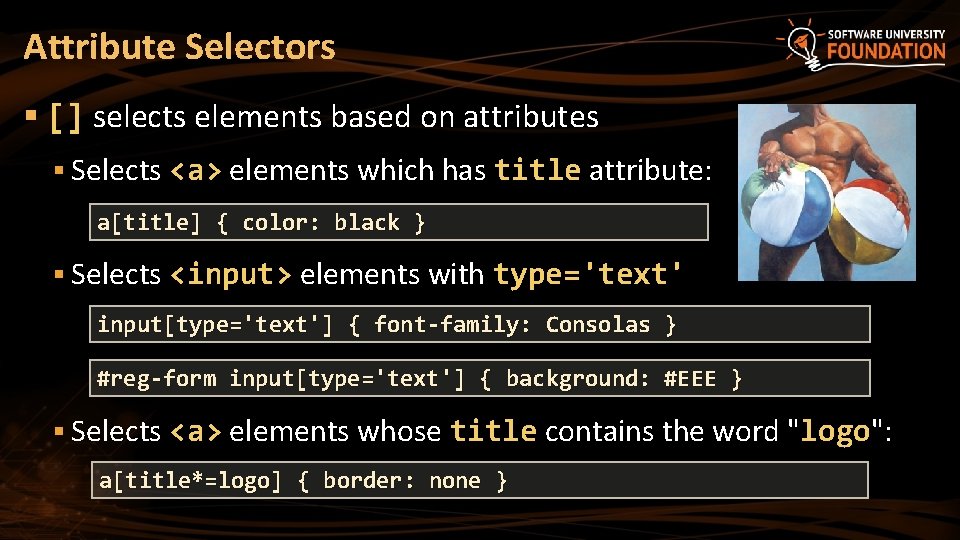The width and height of the screenshot is (960, 540).
Task: Click the code box "a[title] { color: black }"
Action: [399, 222]
